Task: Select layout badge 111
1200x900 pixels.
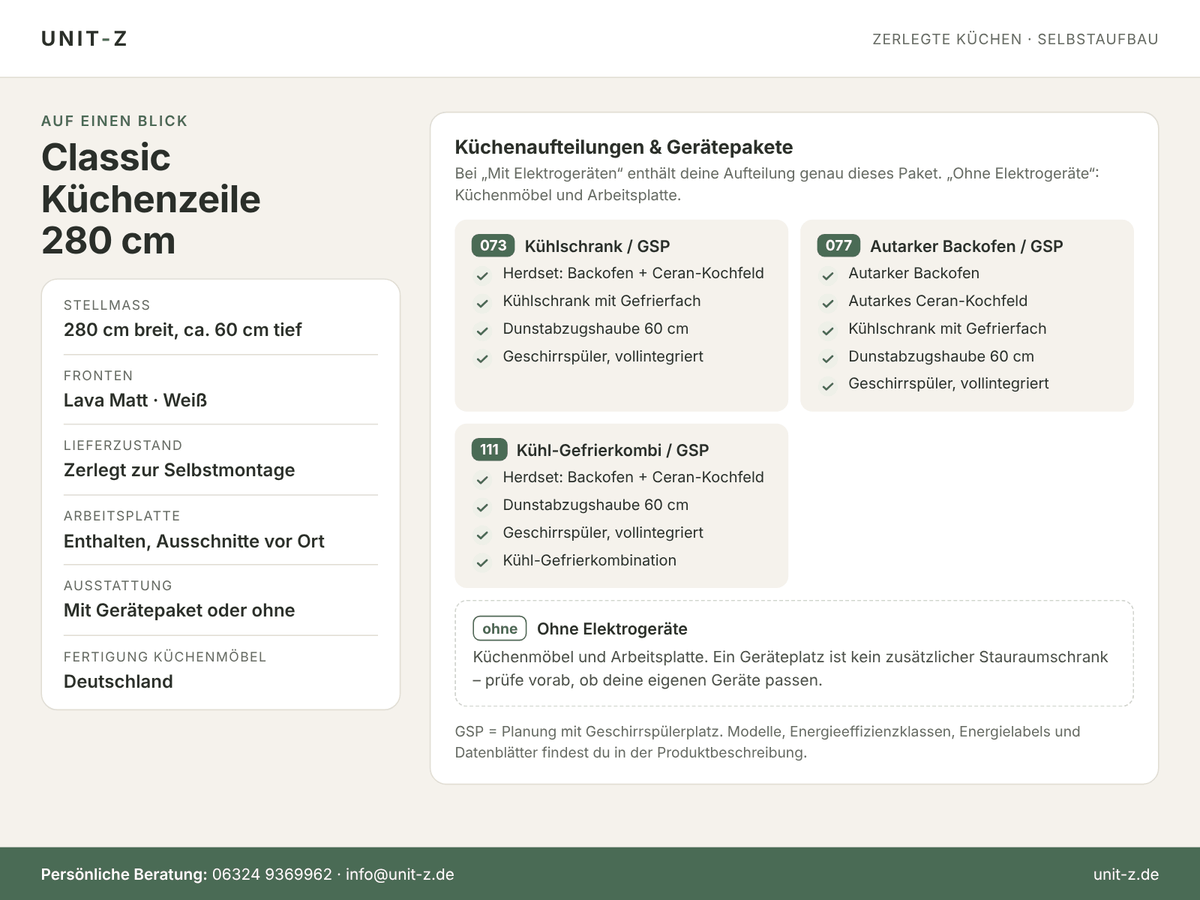Action: (489, 450)
